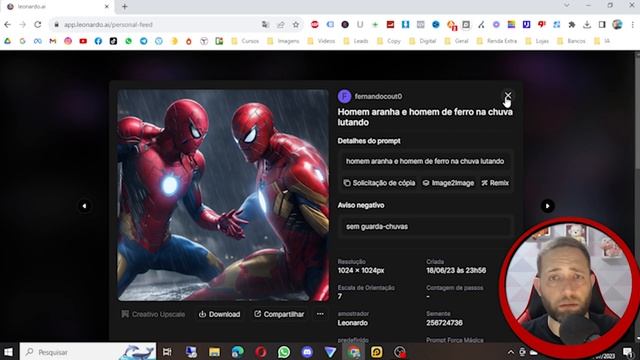Click the sampler value 'Leonardo'
640x360 pixels.
tap(353, 323)
